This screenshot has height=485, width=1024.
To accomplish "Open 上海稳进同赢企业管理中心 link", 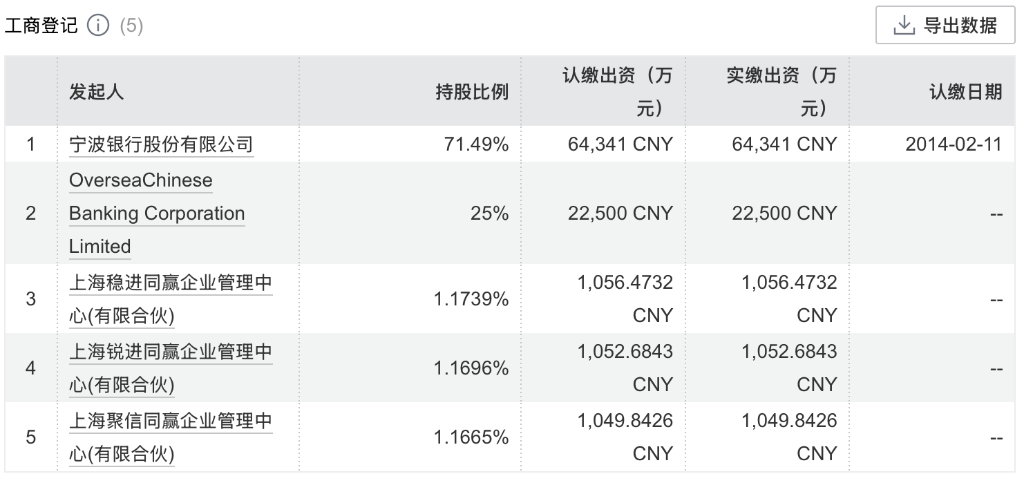I will [170, 299].
